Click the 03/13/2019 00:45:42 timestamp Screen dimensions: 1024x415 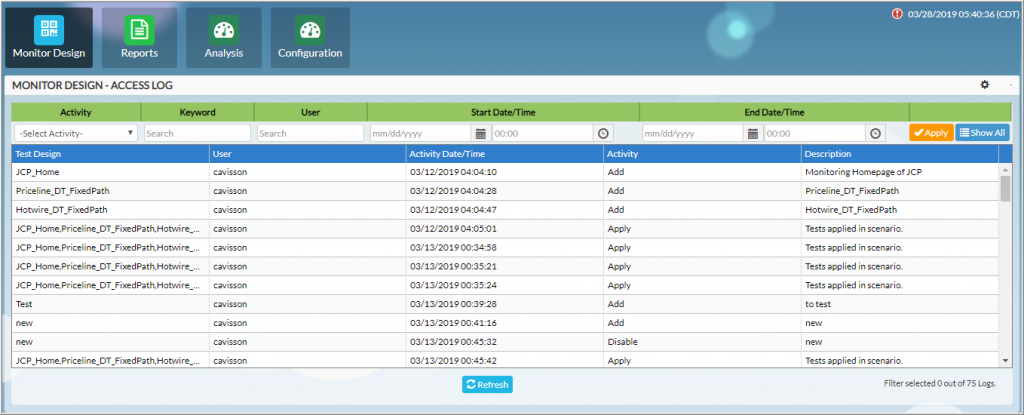(453, 361)
